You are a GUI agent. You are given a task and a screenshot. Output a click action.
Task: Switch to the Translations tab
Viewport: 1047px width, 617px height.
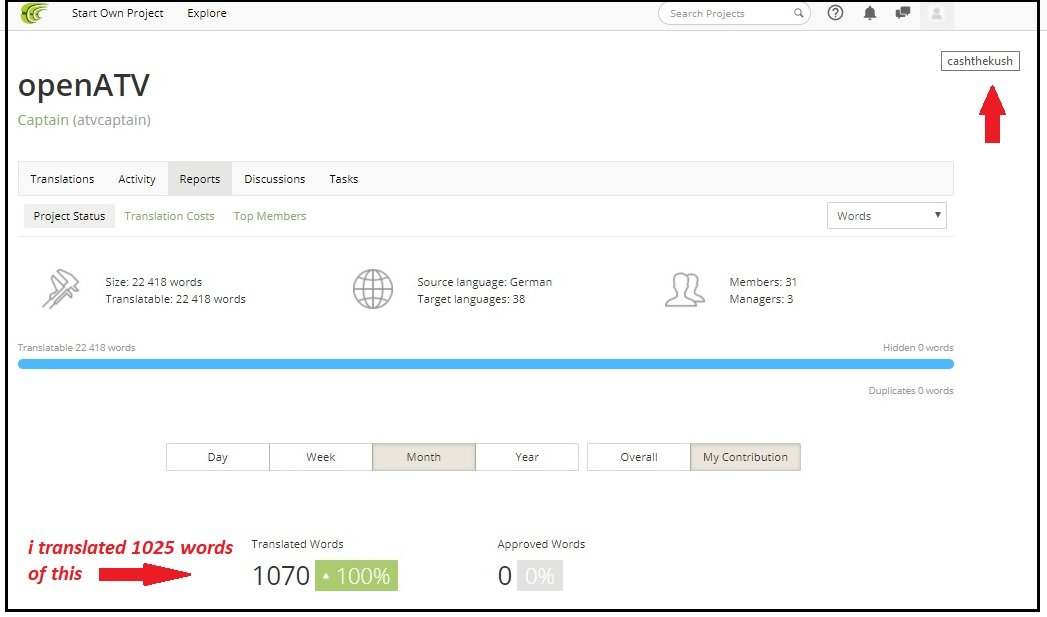[x=62, y=179]
